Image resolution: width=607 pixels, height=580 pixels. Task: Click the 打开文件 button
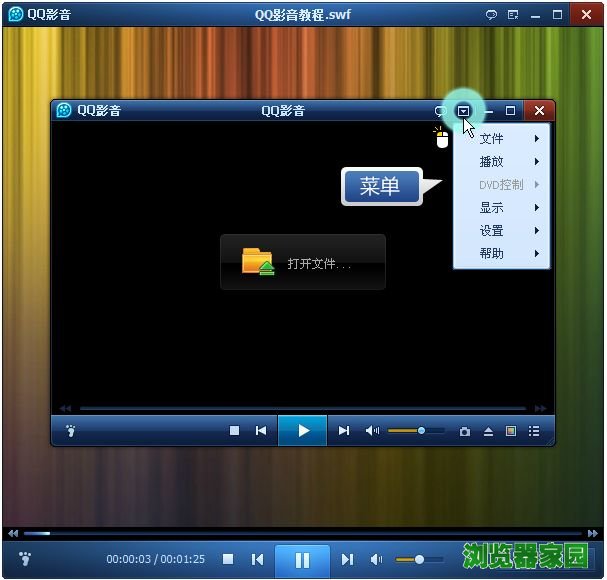[302, 263]
